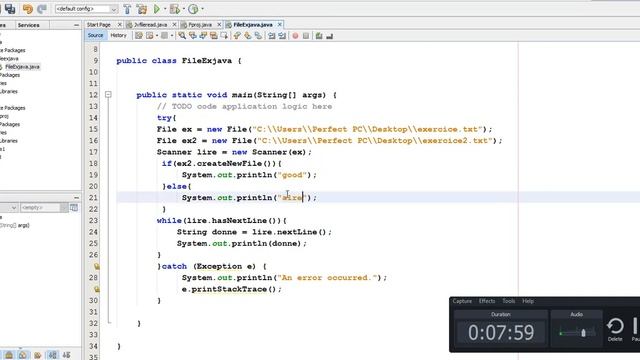Clean and Build project icon

(x=142, y=9)
